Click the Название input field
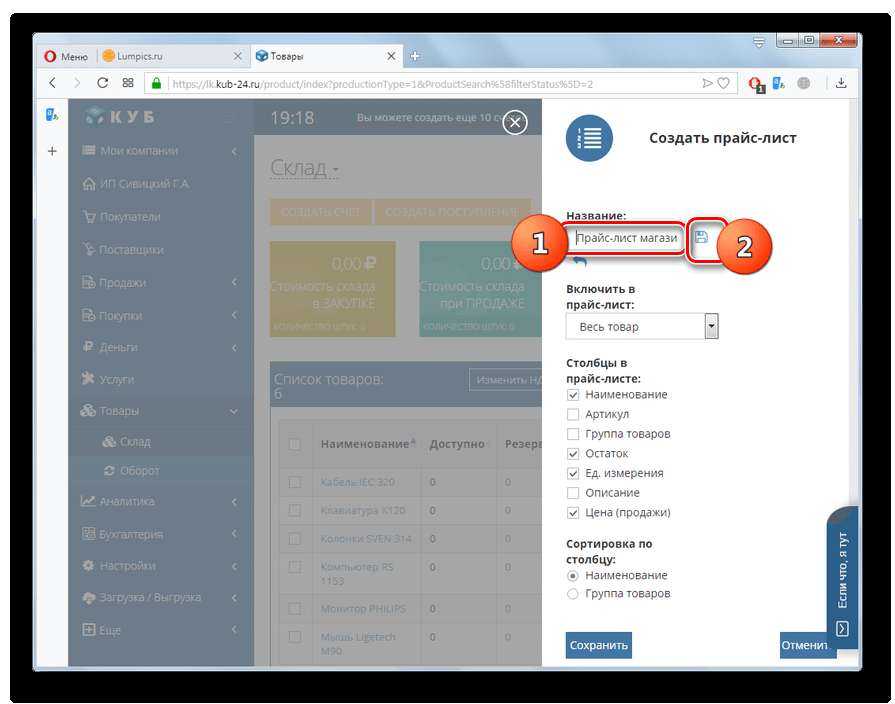The image size is (895, 704). coord(626,238)
